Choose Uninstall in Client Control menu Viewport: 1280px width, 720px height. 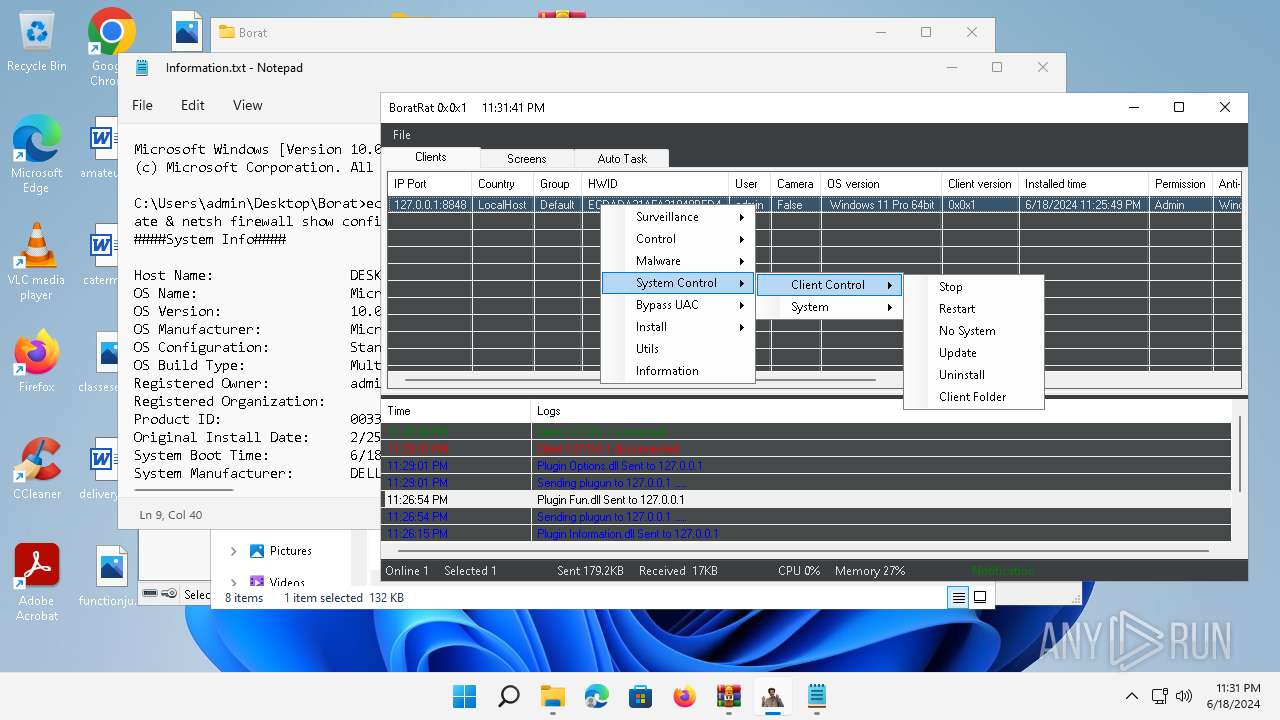pos(973,375)
